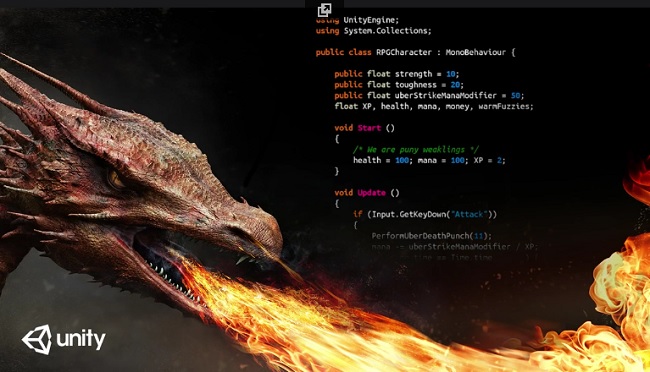This screenshot has height=372, width=650.
Task: Click the UnityEngine namespace text
Action: [369, 20]
